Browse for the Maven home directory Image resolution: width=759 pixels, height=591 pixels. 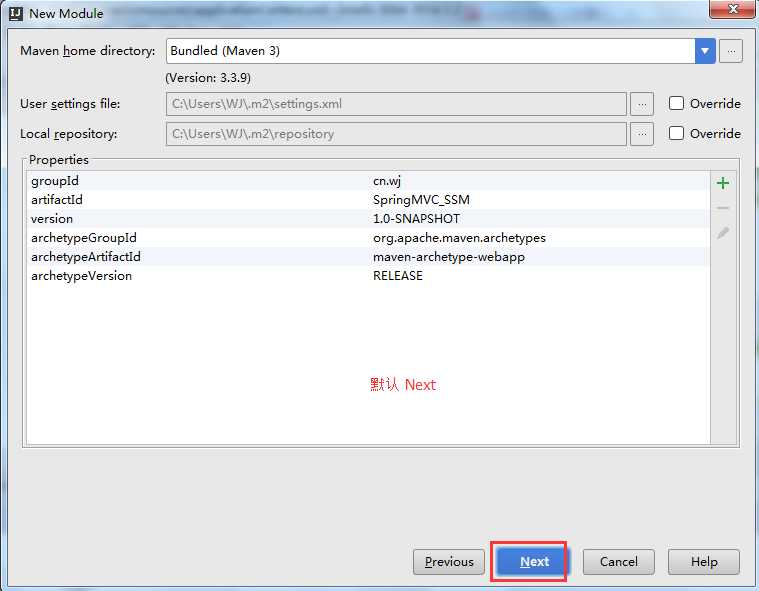pos(730,51)
